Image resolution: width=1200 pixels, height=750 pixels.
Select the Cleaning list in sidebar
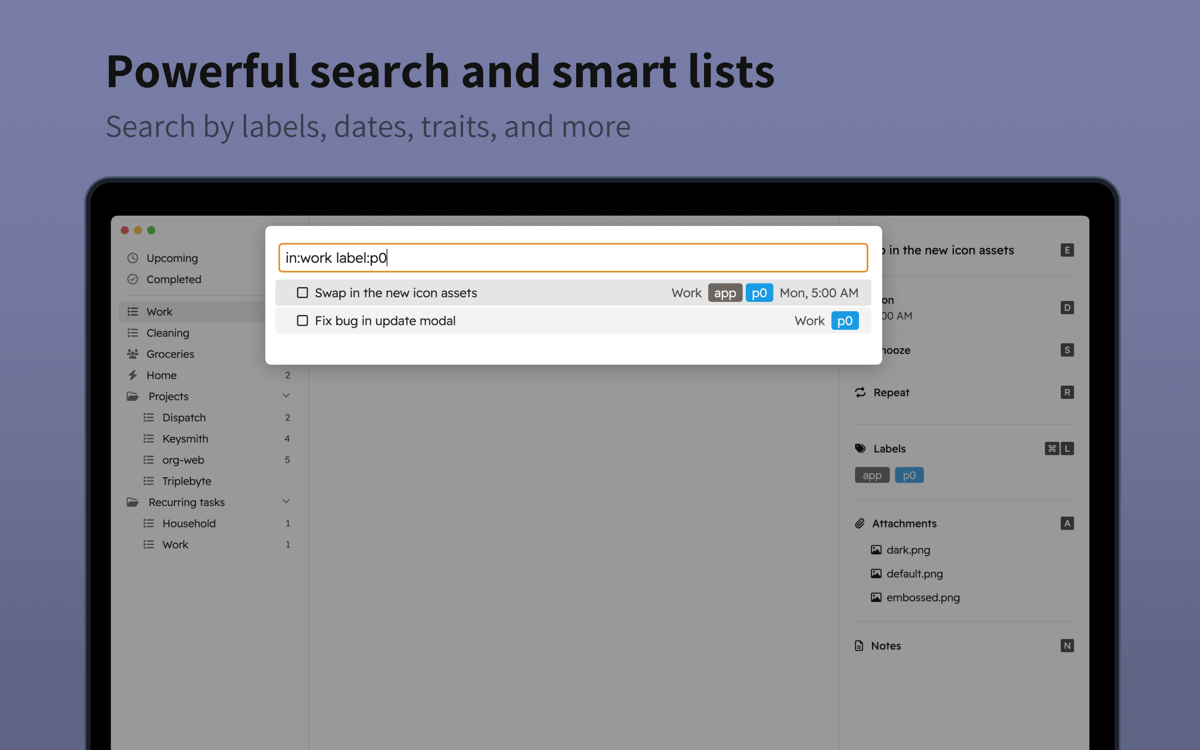point(167,333)
